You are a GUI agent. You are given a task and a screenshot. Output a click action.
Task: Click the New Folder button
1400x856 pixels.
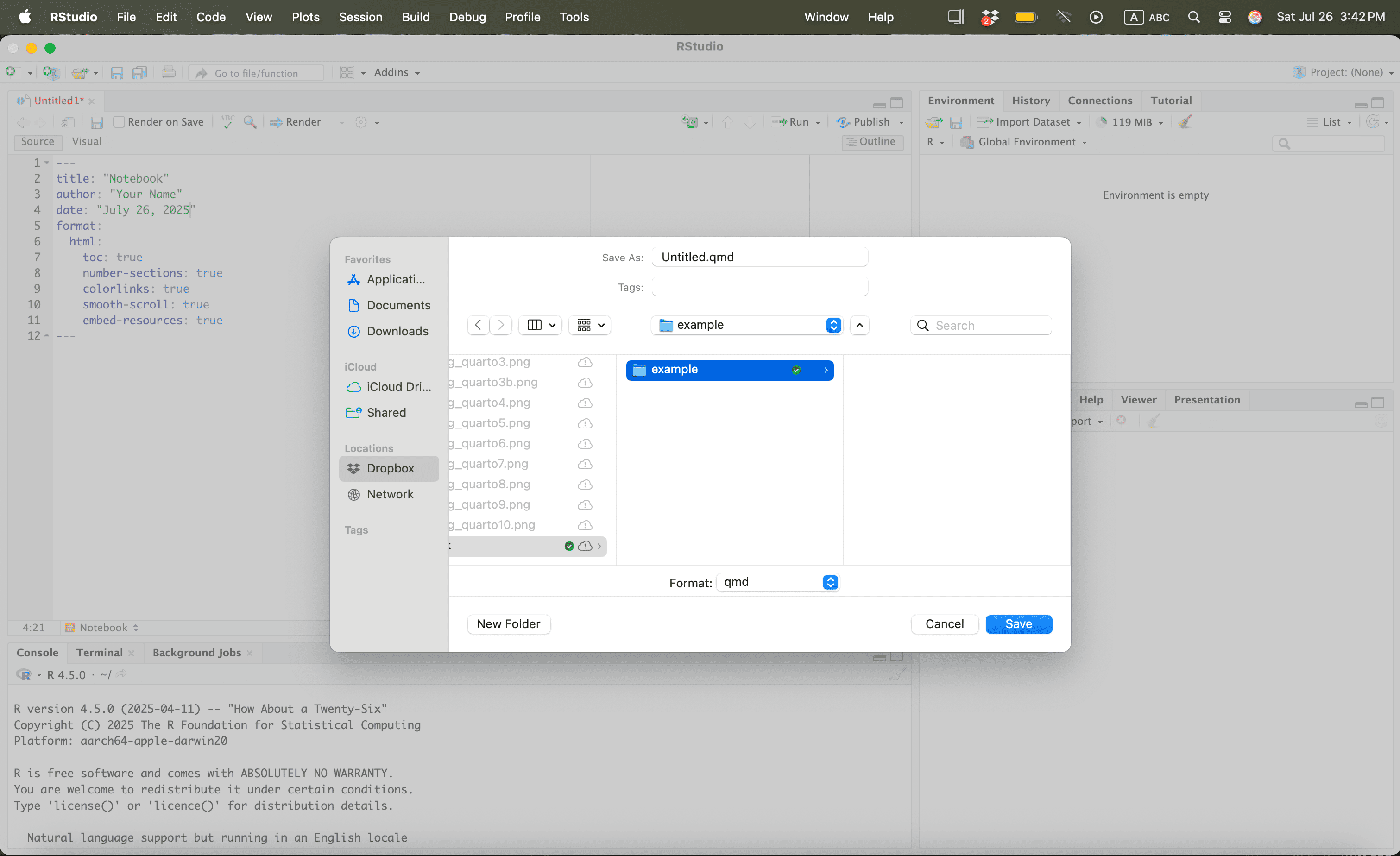coord(508,623)
